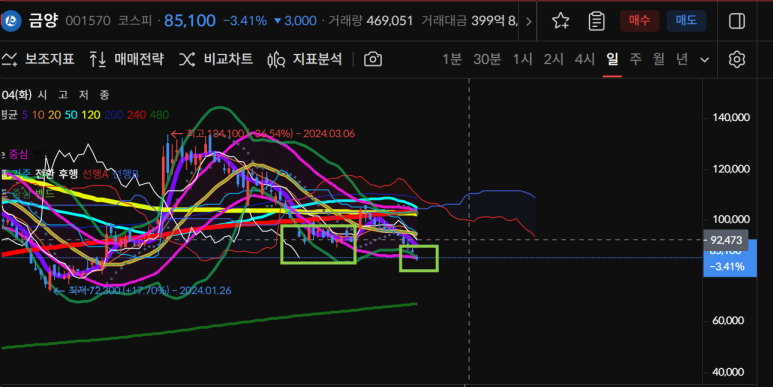
Task: Click stock name 금양 in header
Action: coord(43,21)
